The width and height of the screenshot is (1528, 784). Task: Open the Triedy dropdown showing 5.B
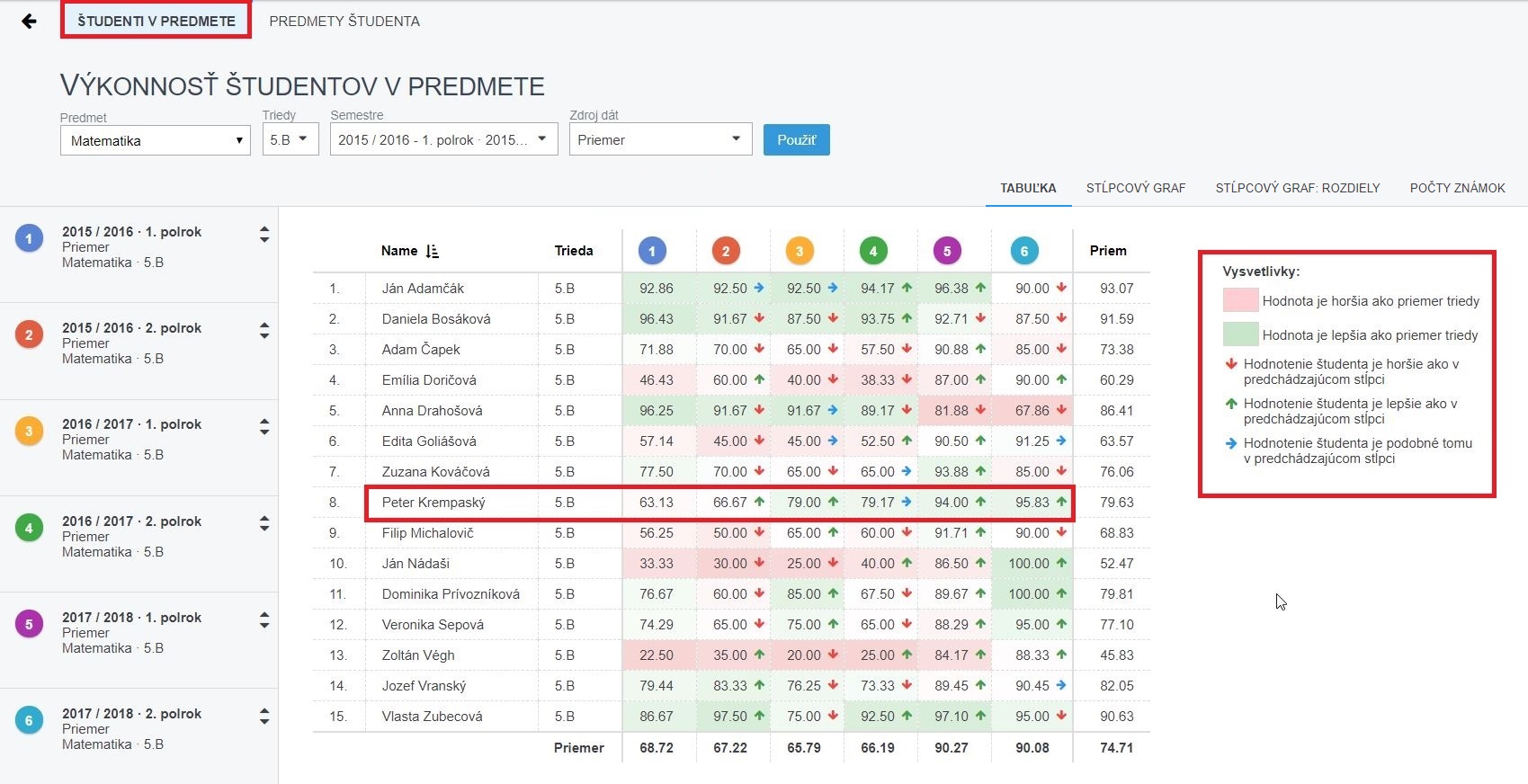pyautogui.click(x=290, y=139)
